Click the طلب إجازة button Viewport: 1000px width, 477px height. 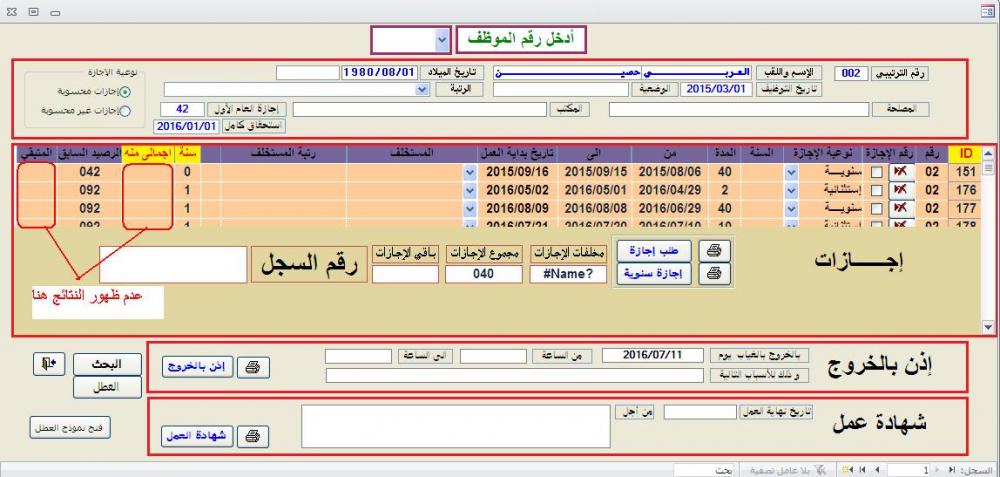652,250
